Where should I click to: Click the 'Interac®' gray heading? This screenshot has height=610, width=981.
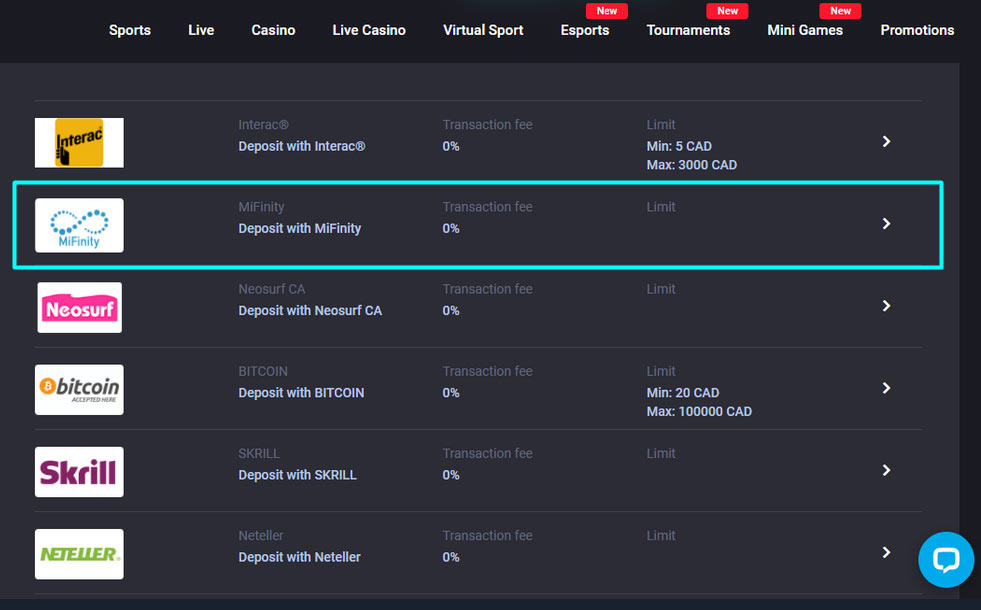(263, 125)
